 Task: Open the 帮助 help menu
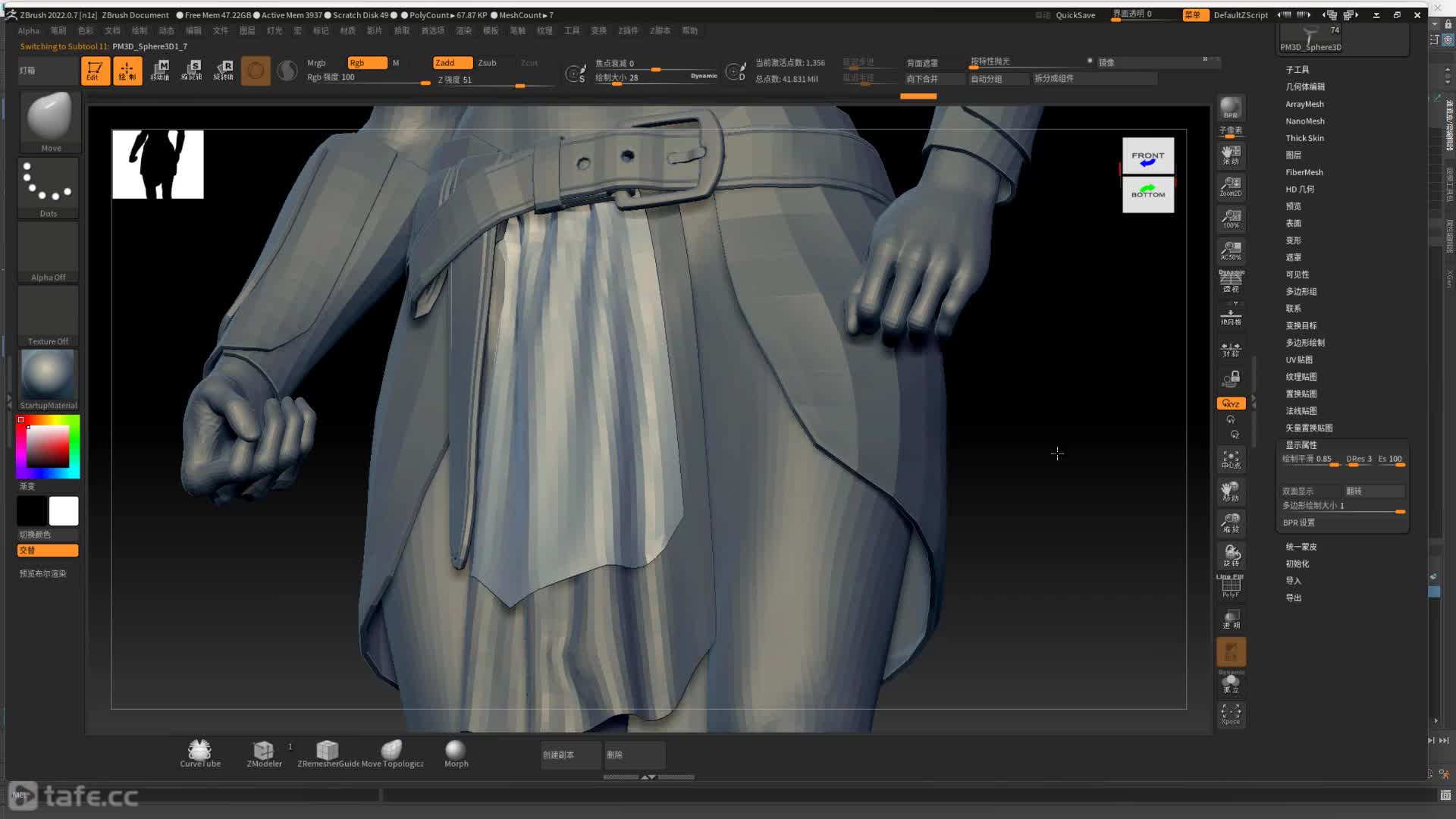pos(689,30)
